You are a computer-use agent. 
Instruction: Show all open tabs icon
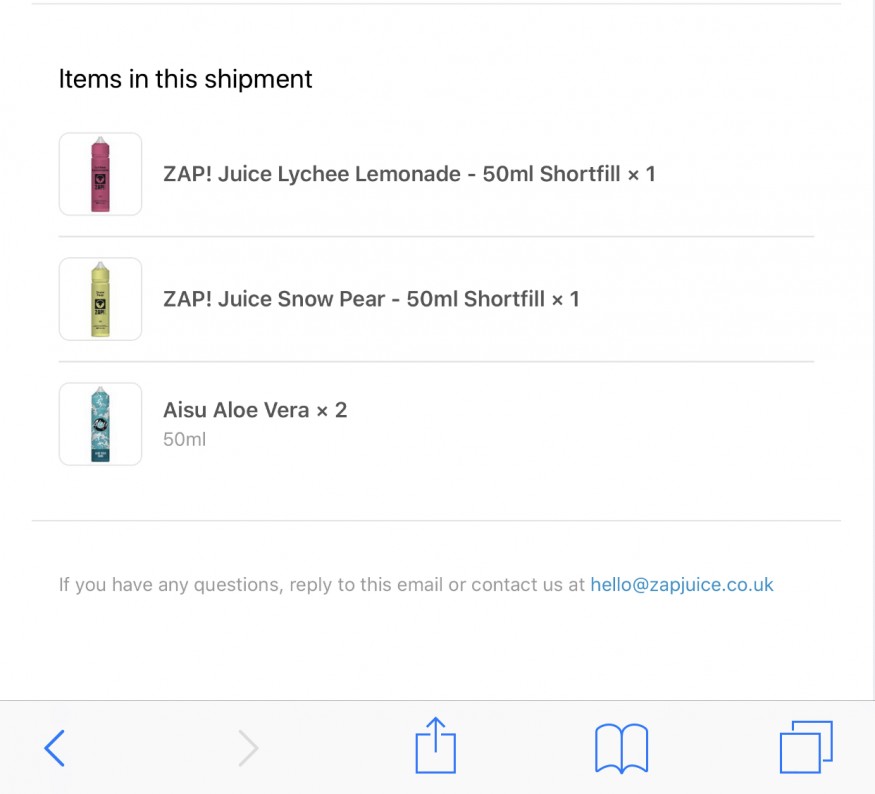click(806, 747)
